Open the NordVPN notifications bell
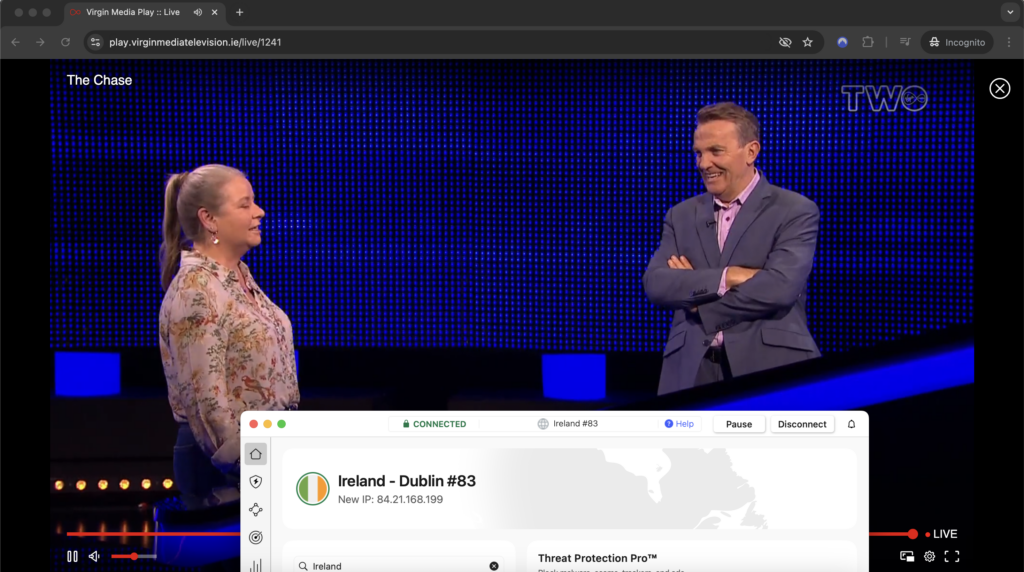This screenshot has width=1024, height=572. click(x=851, y=424)
